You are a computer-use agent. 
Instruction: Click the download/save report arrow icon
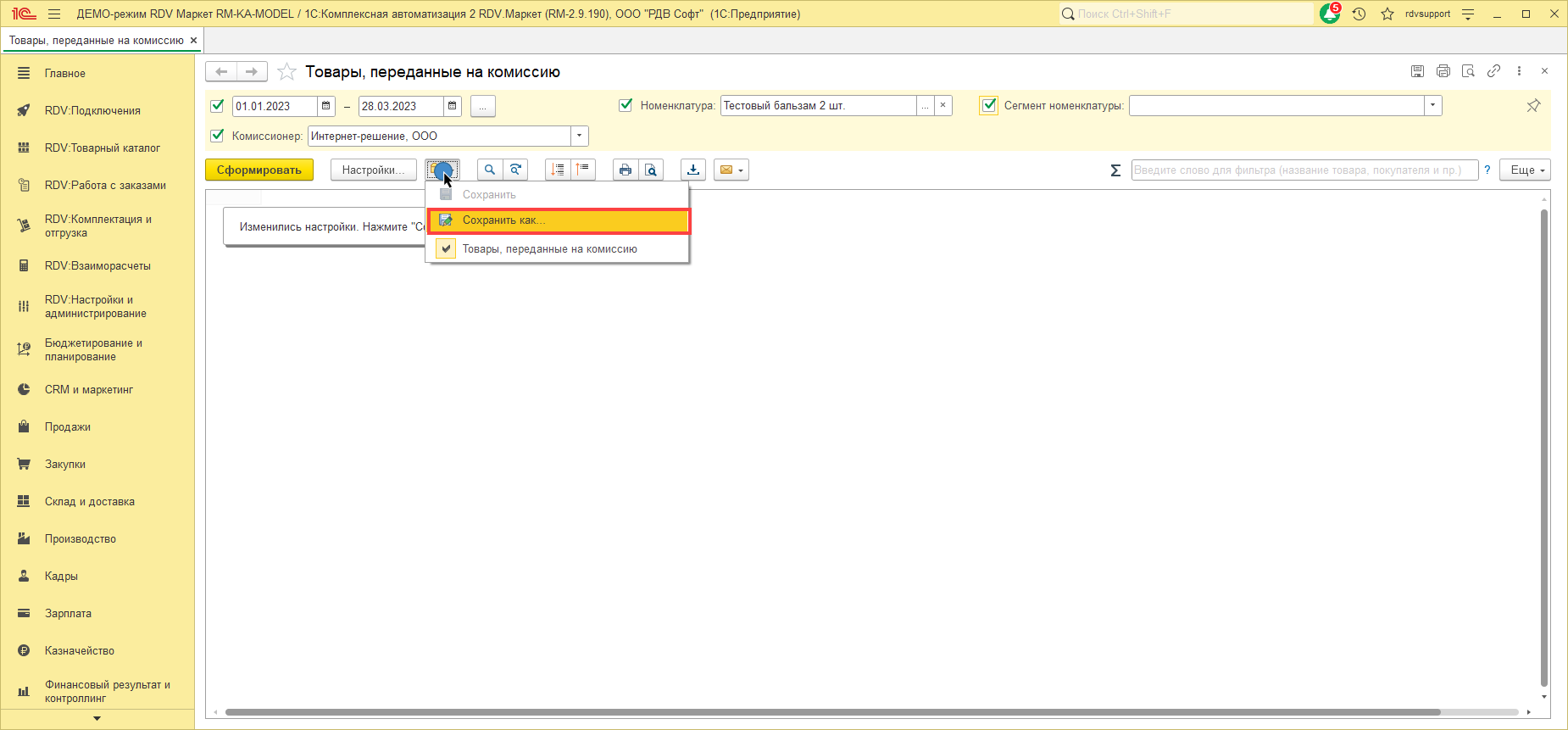click(692, 170)
